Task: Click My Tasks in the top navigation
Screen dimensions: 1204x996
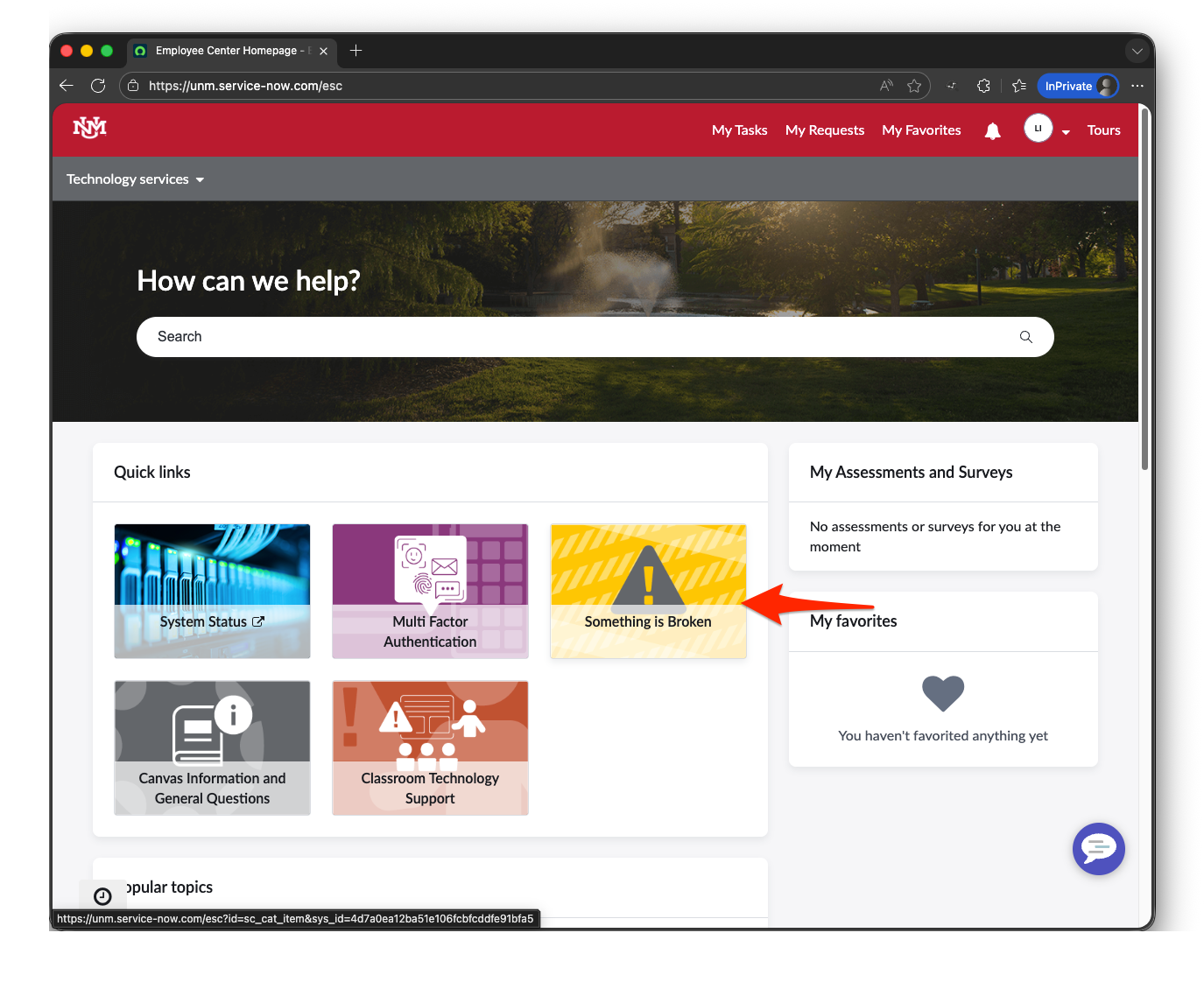Action: point(739,130)
